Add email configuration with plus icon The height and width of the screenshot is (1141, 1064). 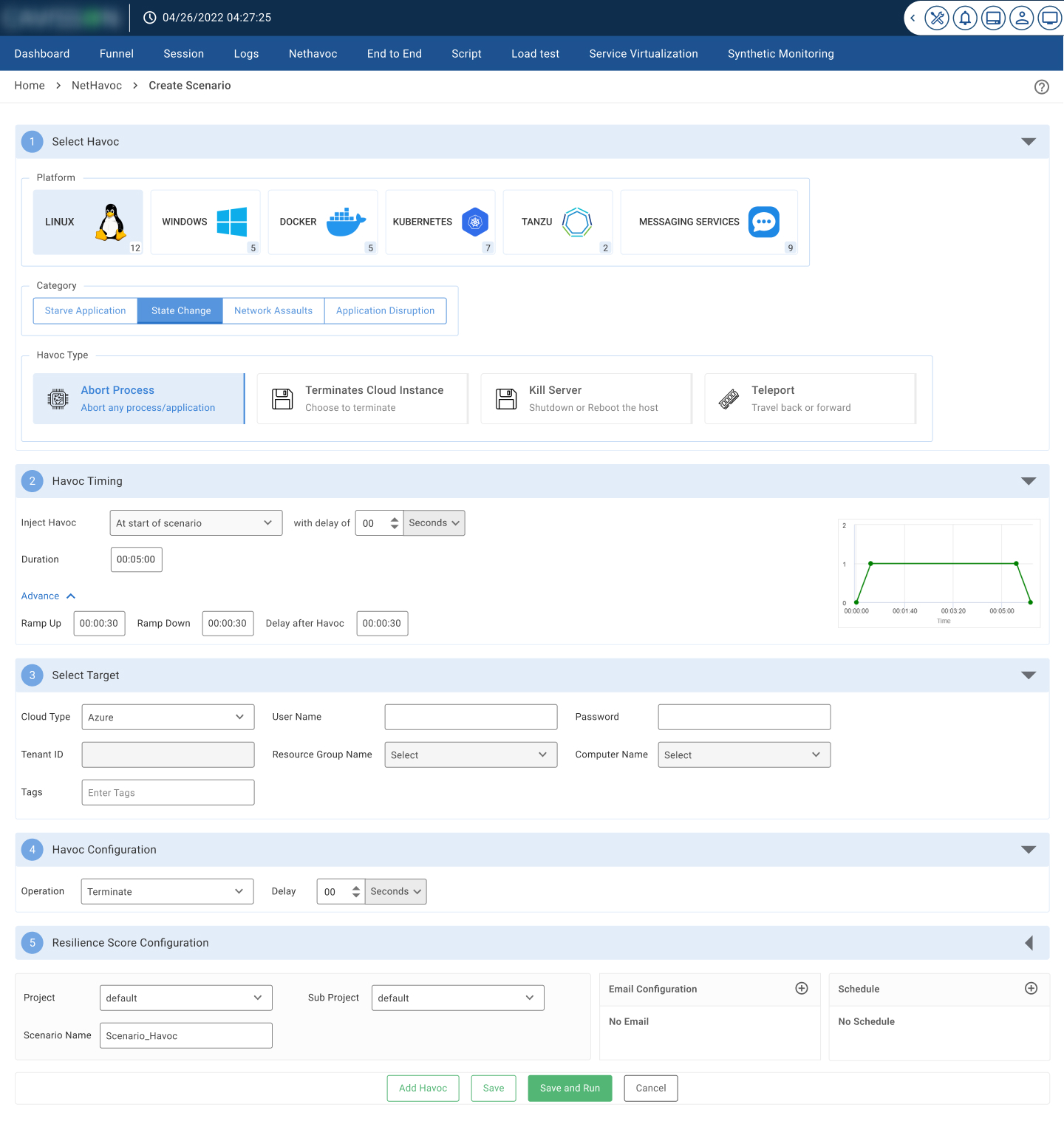coord(802,989)
